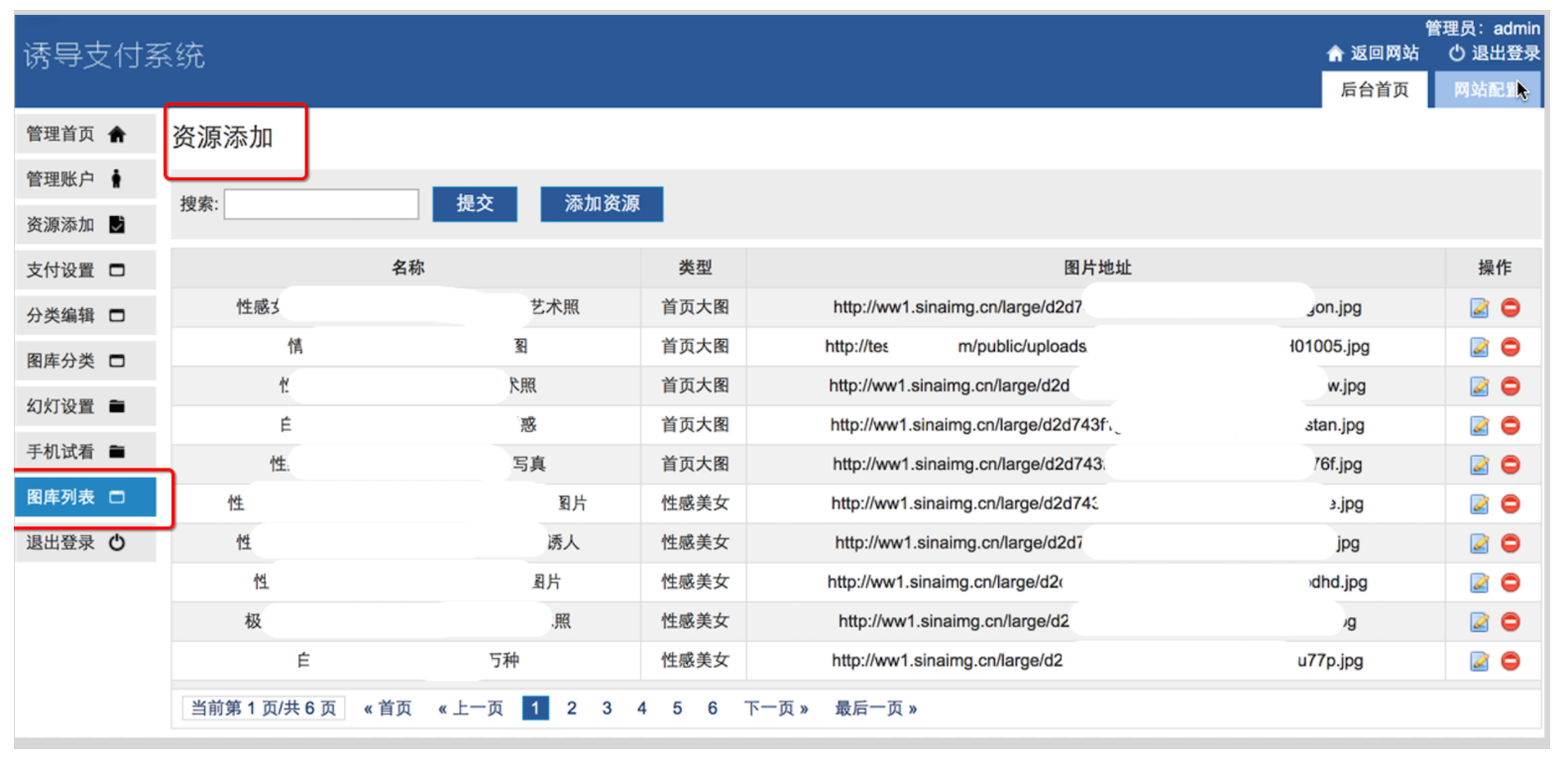
Task: Click the 返回网站 link in header
Action: pyautogui.click(x=1373, y=54)
